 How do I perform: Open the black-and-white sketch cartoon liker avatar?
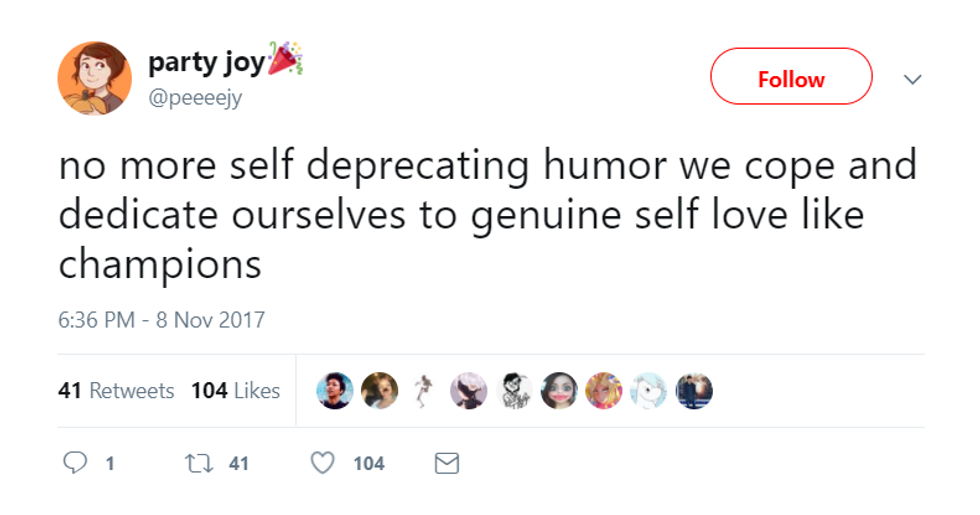point(514,391)
